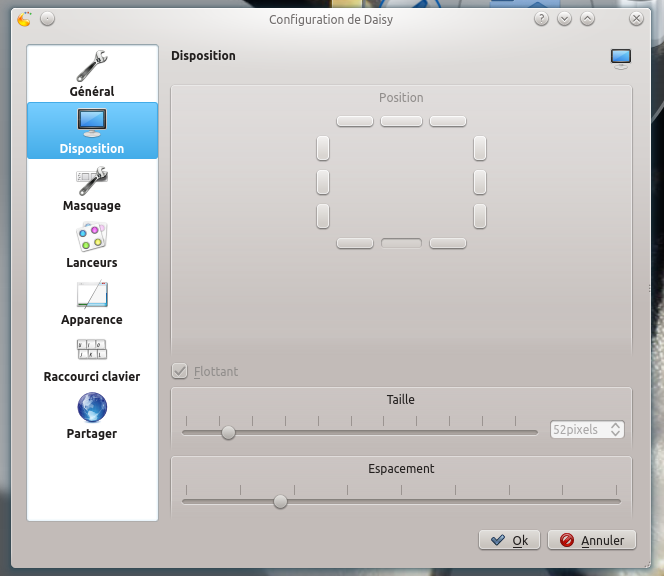Image resolution: width=664 pixels, height=576 pixels.
Task: Click the help question mark button
Action: coord(541,19)
